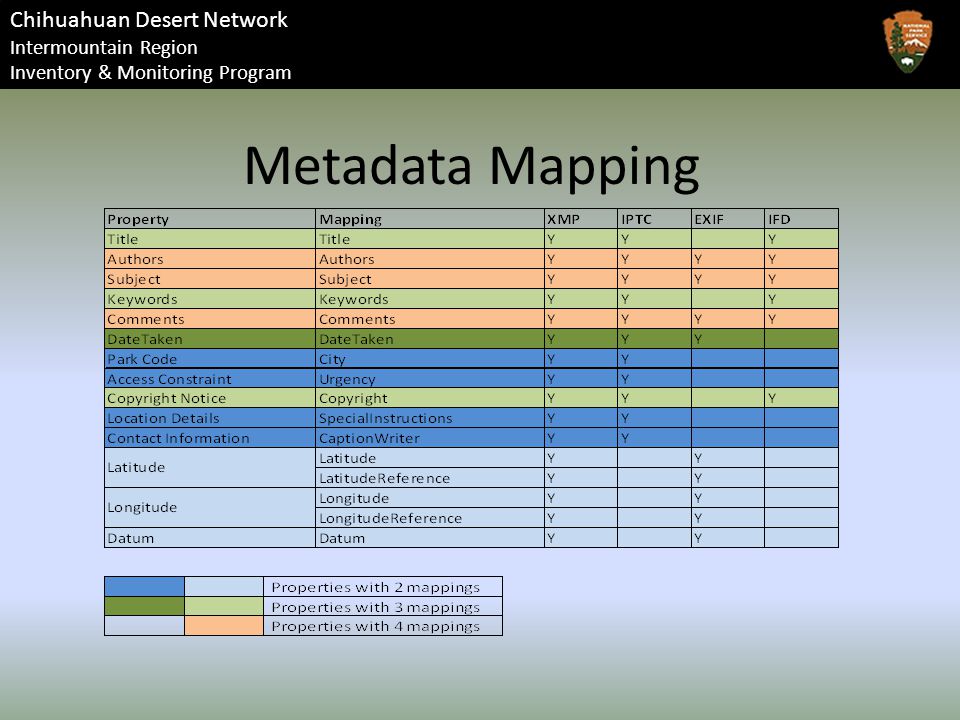Select the Metadata Mapping slide title
Image resolution: width=960 pixels, height=720 pixels.
[471, 165]
